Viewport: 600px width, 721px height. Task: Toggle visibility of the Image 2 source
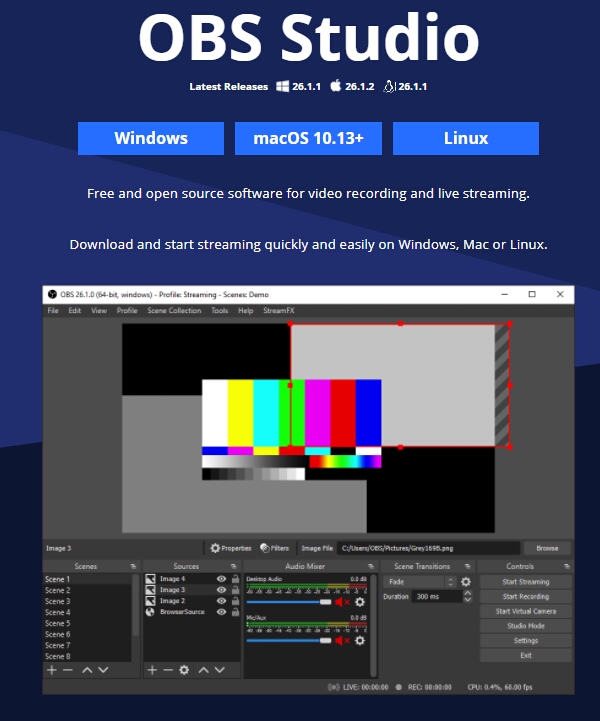click(x=221, y=601)
